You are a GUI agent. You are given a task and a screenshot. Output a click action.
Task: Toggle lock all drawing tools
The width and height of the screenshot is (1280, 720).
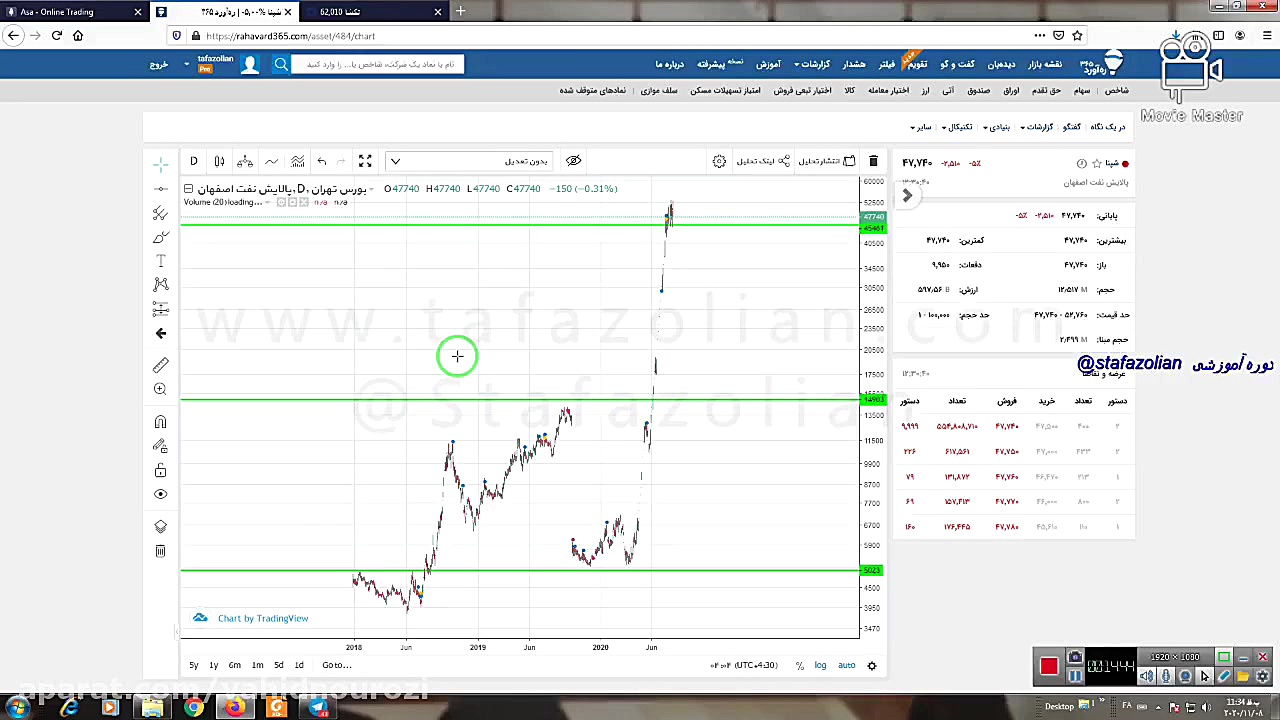point(161,470)
